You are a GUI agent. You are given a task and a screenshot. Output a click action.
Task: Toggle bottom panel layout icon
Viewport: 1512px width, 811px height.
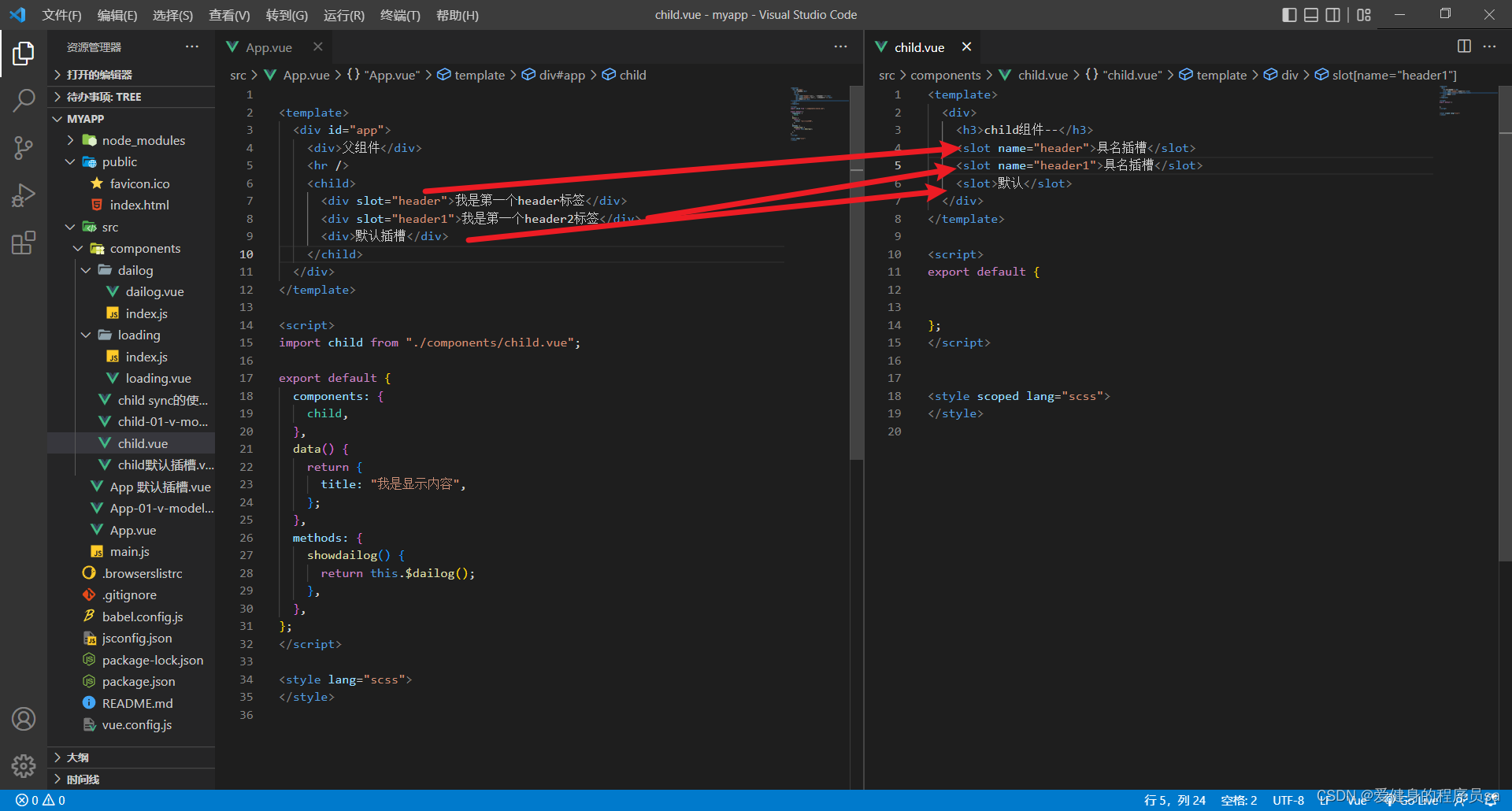[x=1311, y=15]
